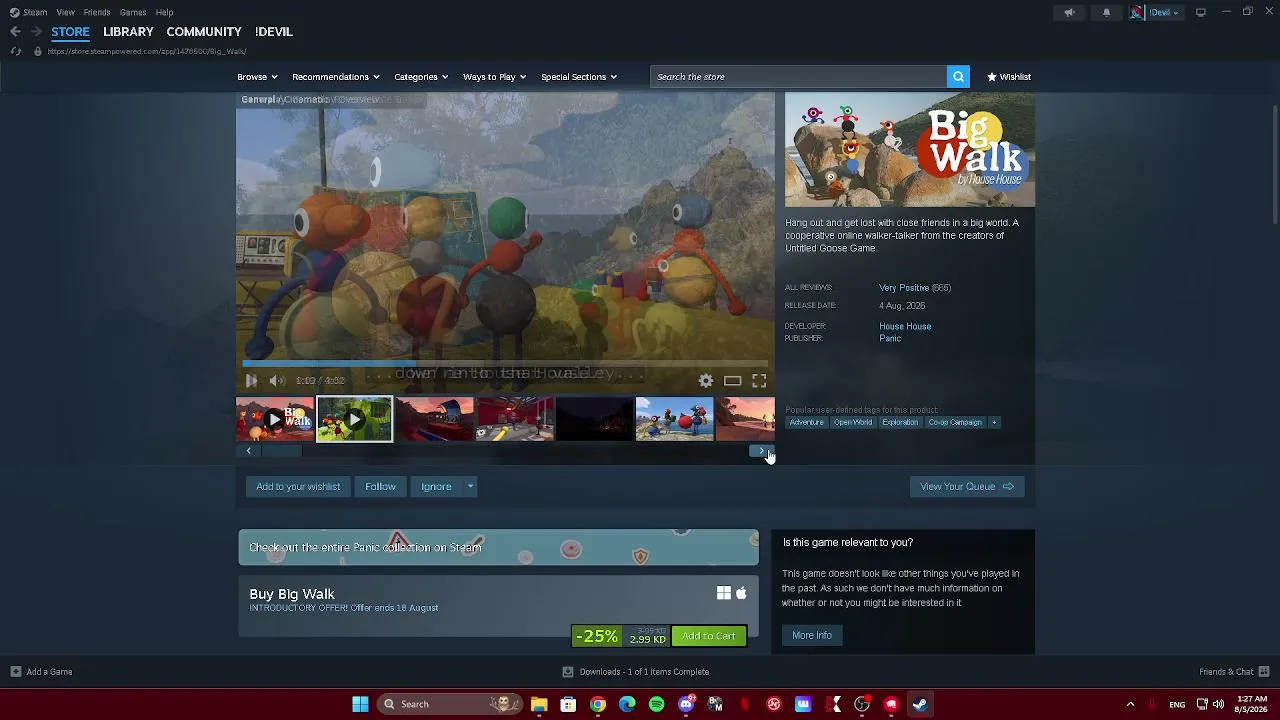
Task: Expand the Categories menu
Action: pyautogui.click(x=420, y=77)
